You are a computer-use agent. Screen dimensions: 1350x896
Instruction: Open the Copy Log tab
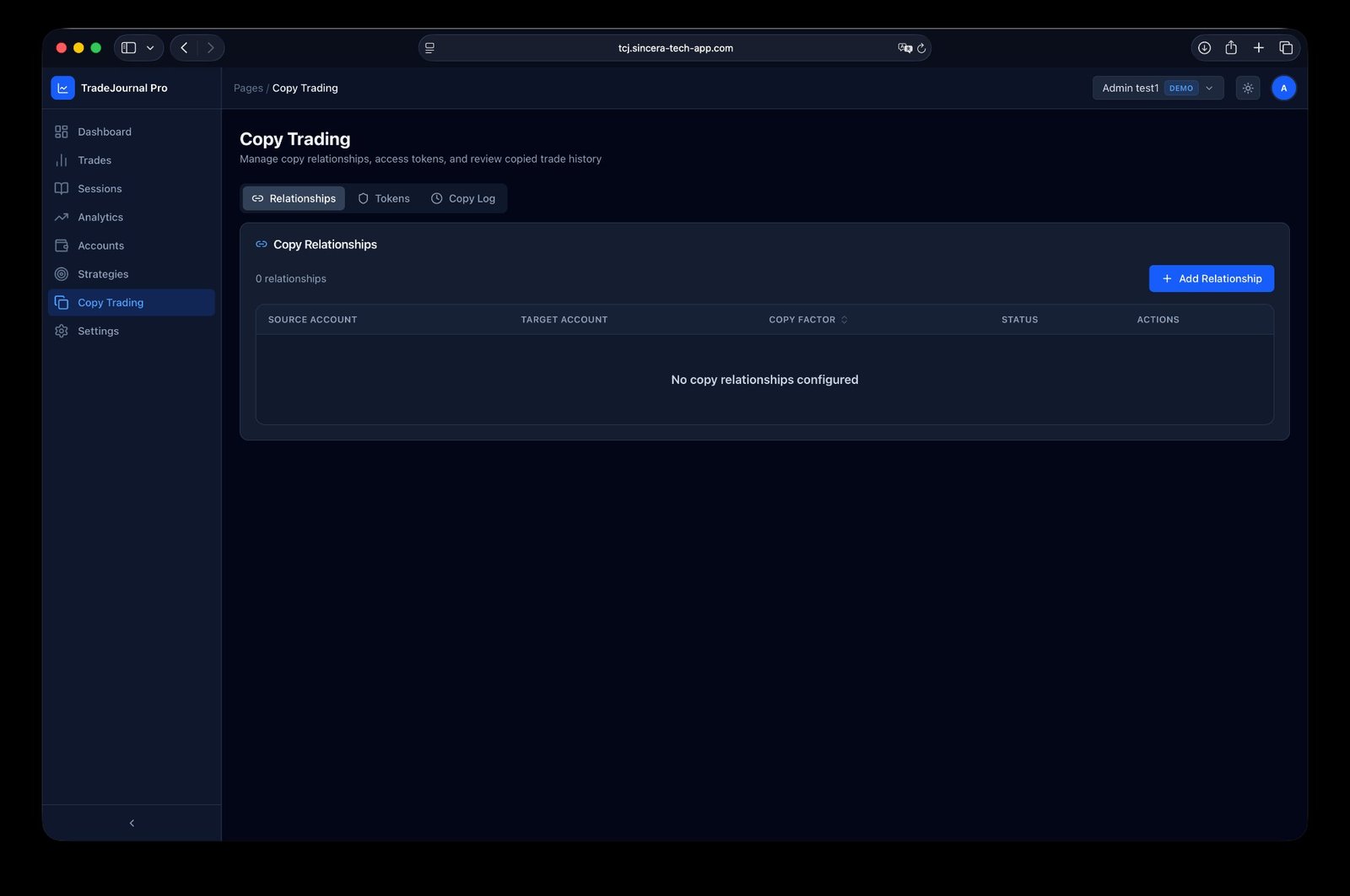click(x=463, y=198)
